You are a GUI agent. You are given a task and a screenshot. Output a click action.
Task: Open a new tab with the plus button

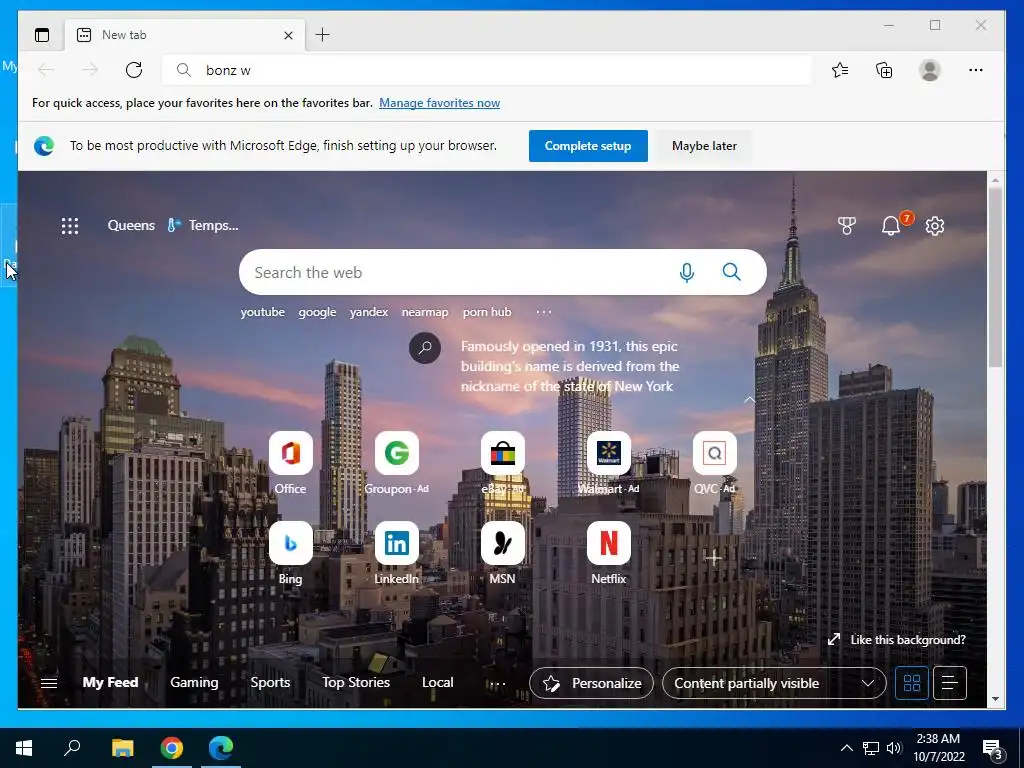[322, 35]
